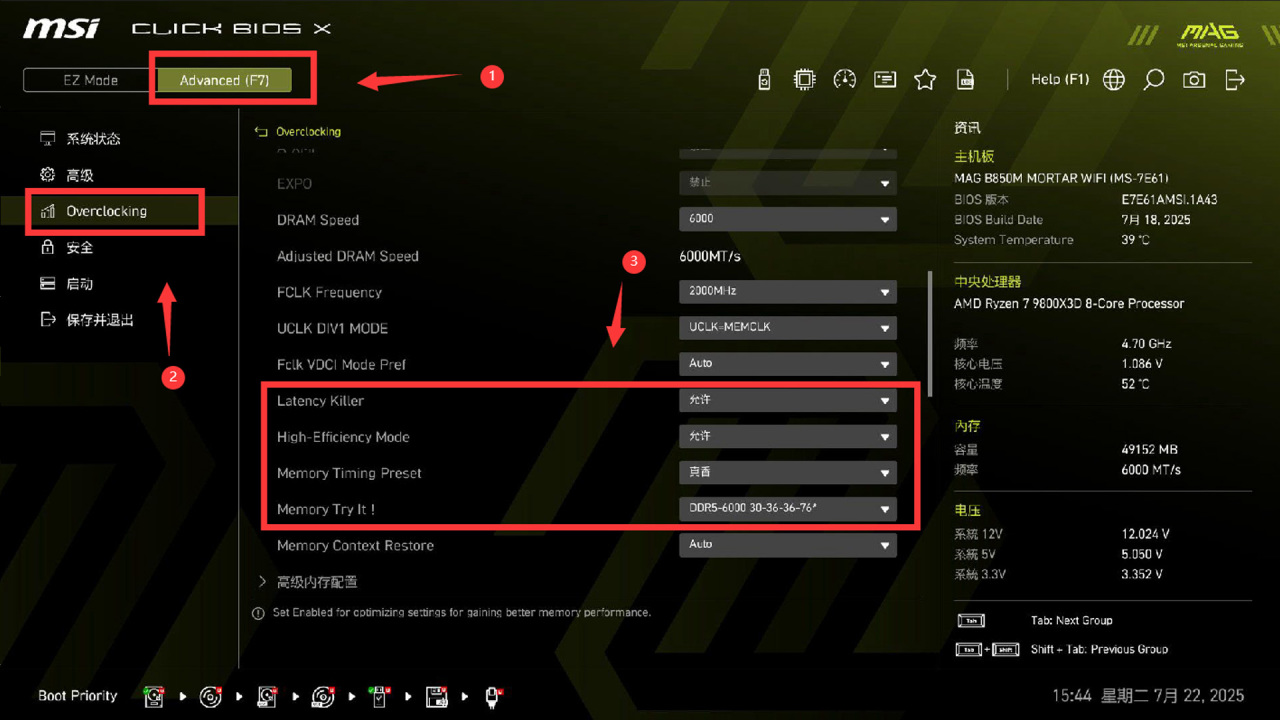This screenshot has height=720, width=1280.
Task: Click the CPU chip icon in top toolbar
Action: pyautogui.click(x=804, y=80)
